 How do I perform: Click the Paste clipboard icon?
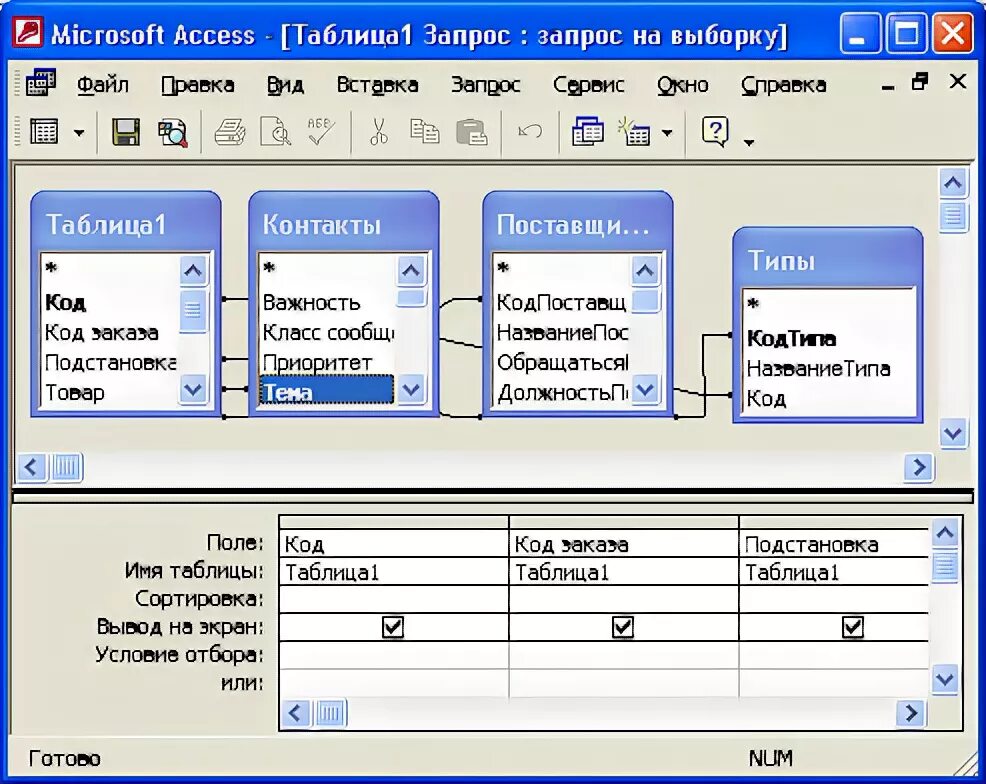point(472,132)
